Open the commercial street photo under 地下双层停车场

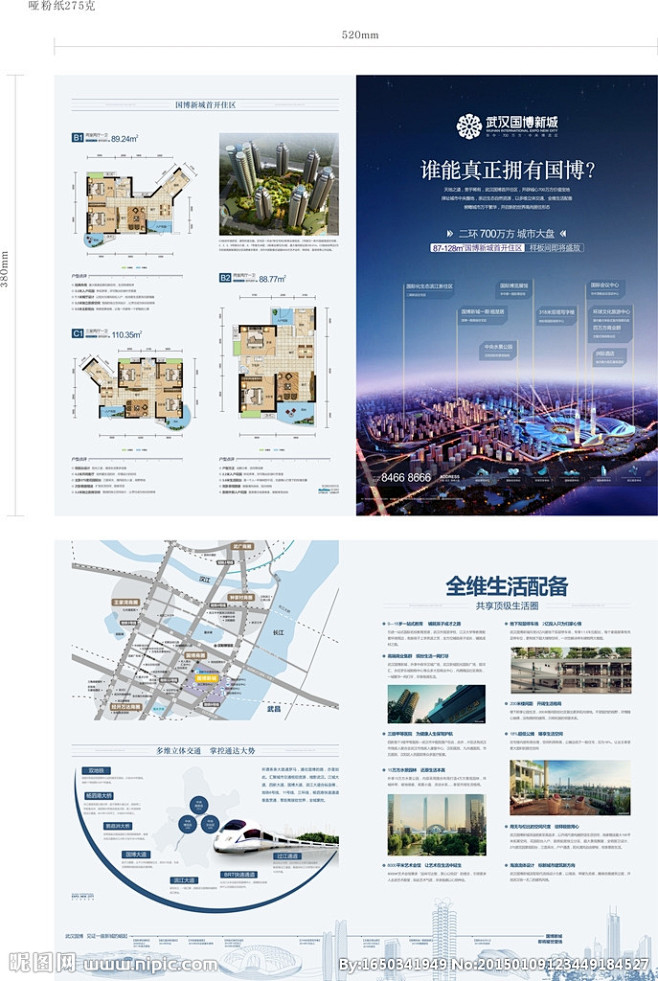click(x=570, y=671)
